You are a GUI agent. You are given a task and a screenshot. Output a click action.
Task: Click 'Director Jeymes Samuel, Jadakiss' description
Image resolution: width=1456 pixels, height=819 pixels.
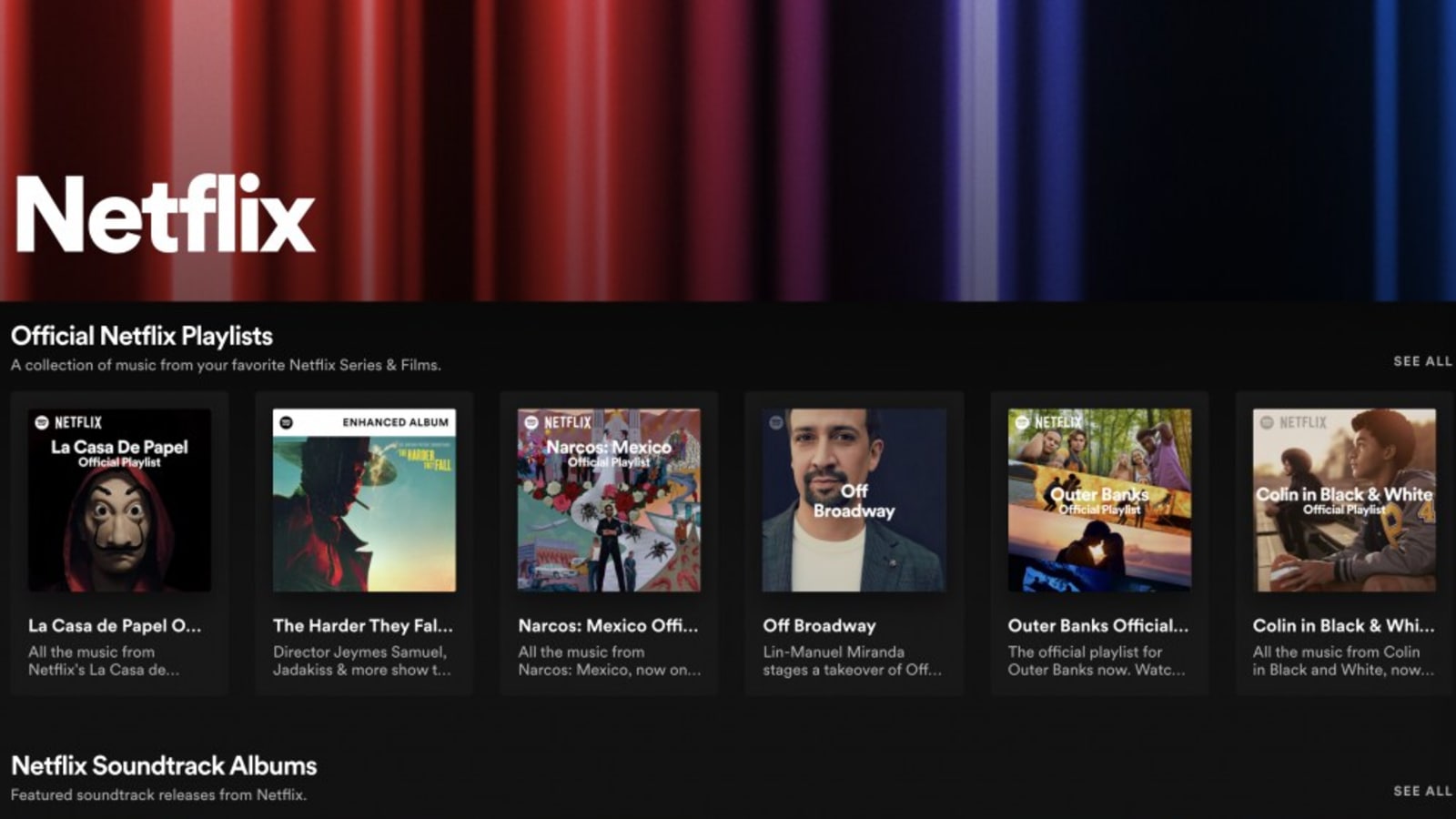click(361, 661)
